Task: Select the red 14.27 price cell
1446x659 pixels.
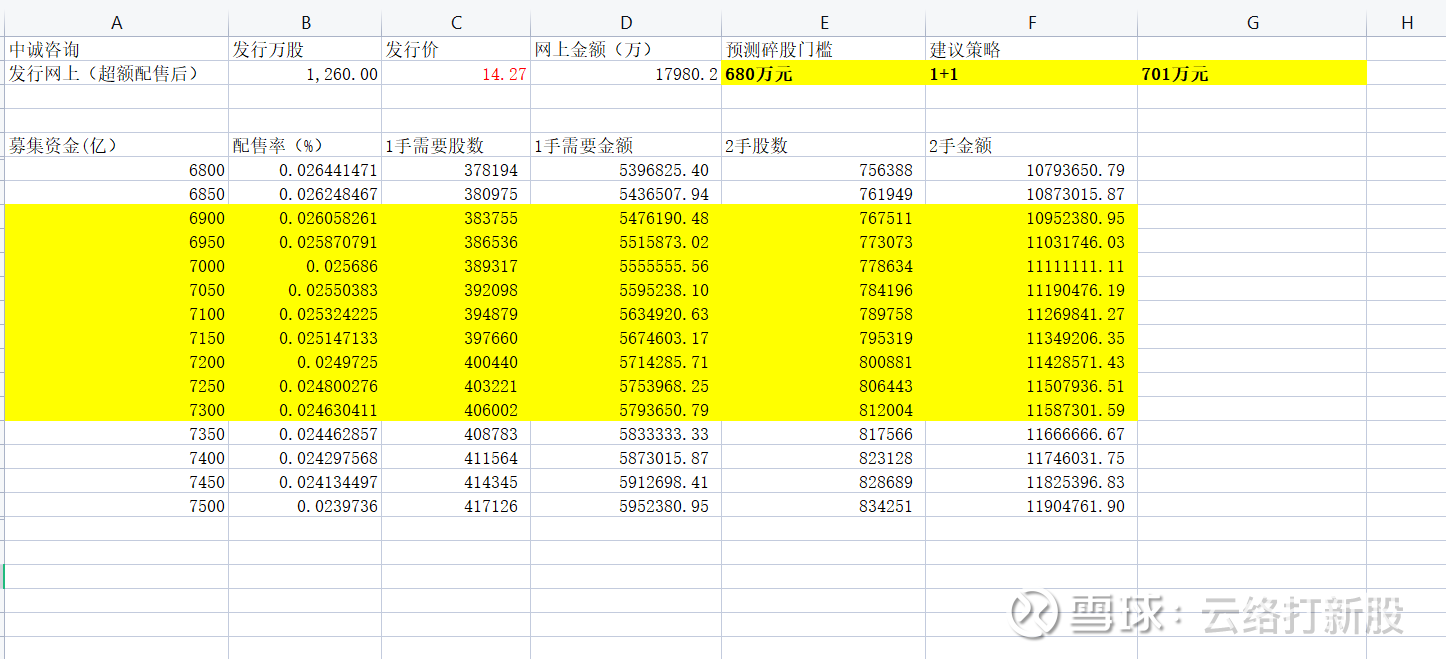Action: (456, 73)
